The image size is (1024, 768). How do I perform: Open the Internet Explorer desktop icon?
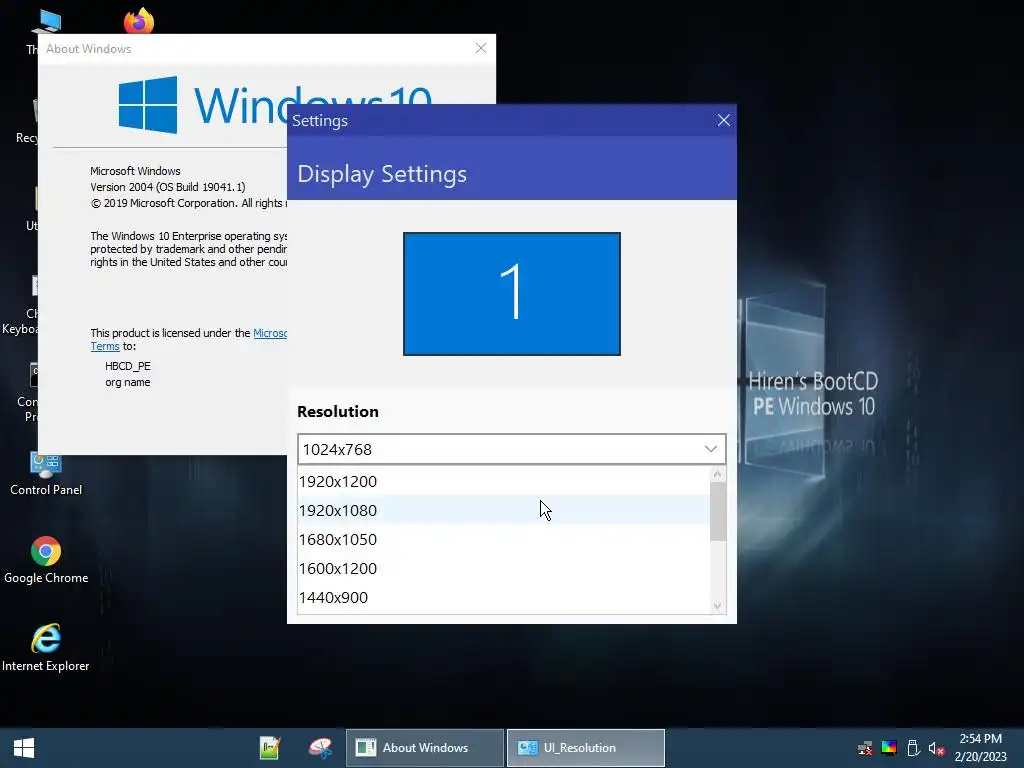46,648
